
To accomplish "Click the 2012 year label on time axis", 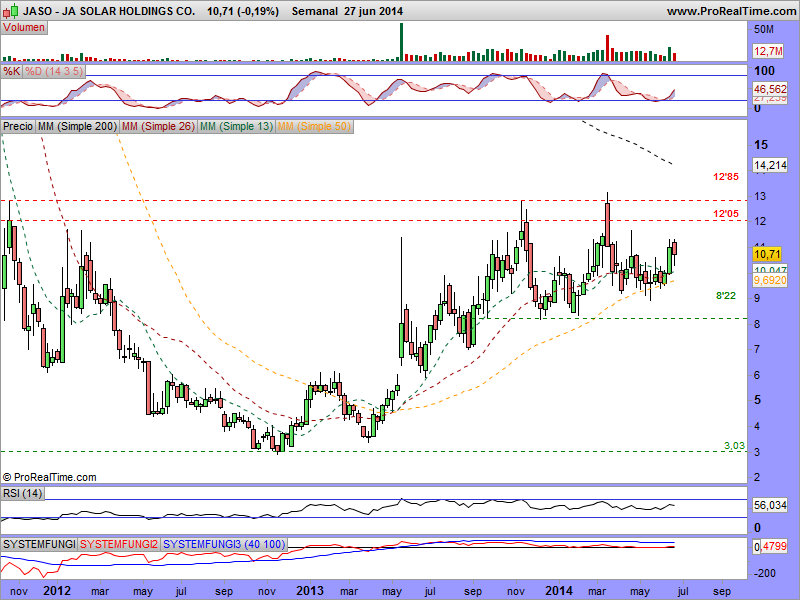I will coord(57,591).
